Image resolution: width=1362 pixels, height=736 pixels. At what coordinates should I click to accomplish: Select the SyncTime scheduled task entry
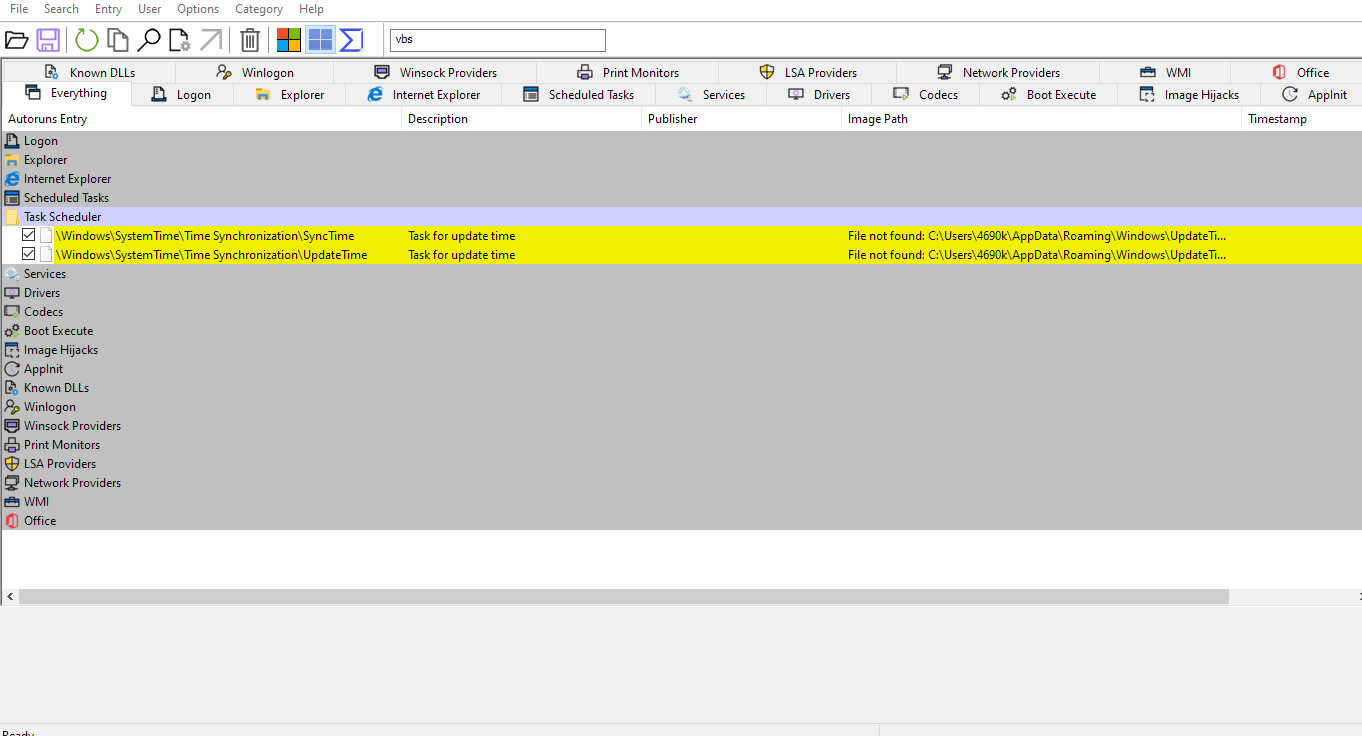point(681,236)
